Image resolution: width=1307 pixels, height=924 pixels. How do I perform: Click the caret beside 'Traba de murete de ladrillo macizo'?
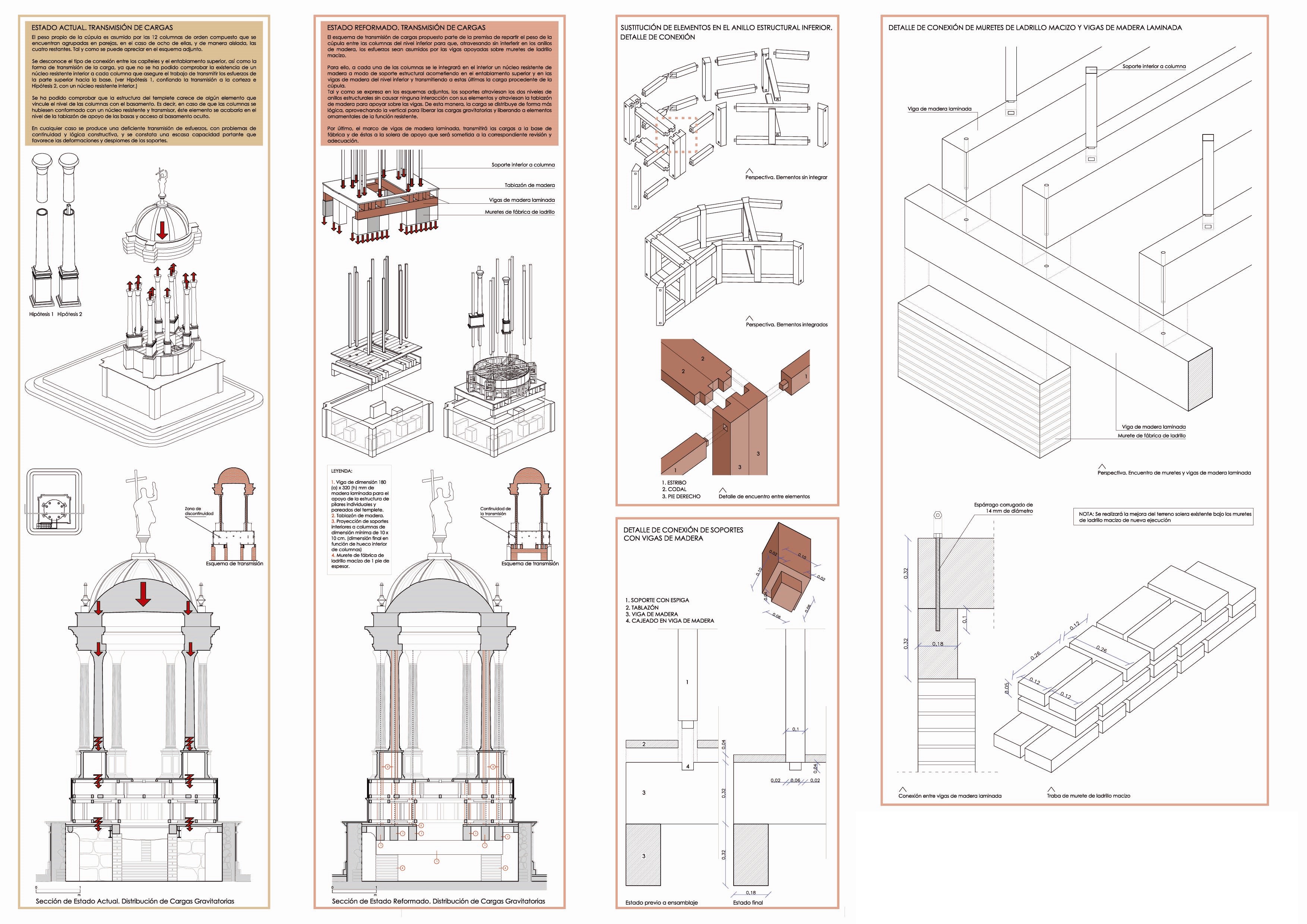click(1051, 789)
